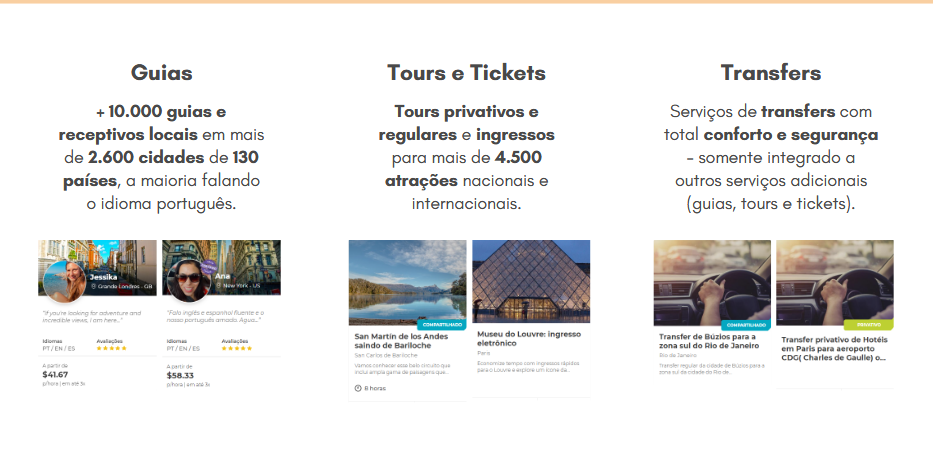Screen dimensions: 933x452
Task: Click the green Privativo tag on Paris transfer
Action: (x=869, y=325)
